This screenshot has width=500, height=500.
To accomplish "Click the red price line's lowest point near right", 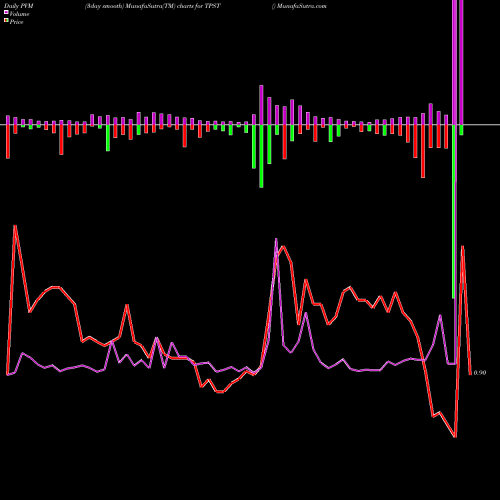I will 455,436.
